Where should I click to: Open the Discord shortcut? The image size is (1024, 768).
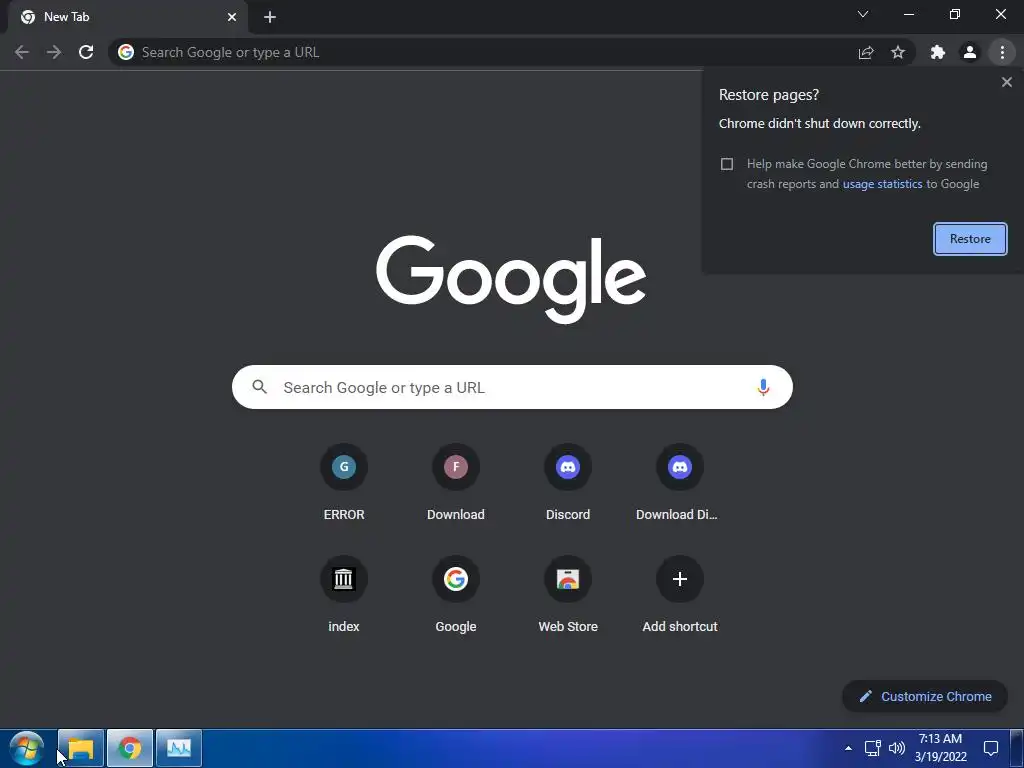pos(568,483)
